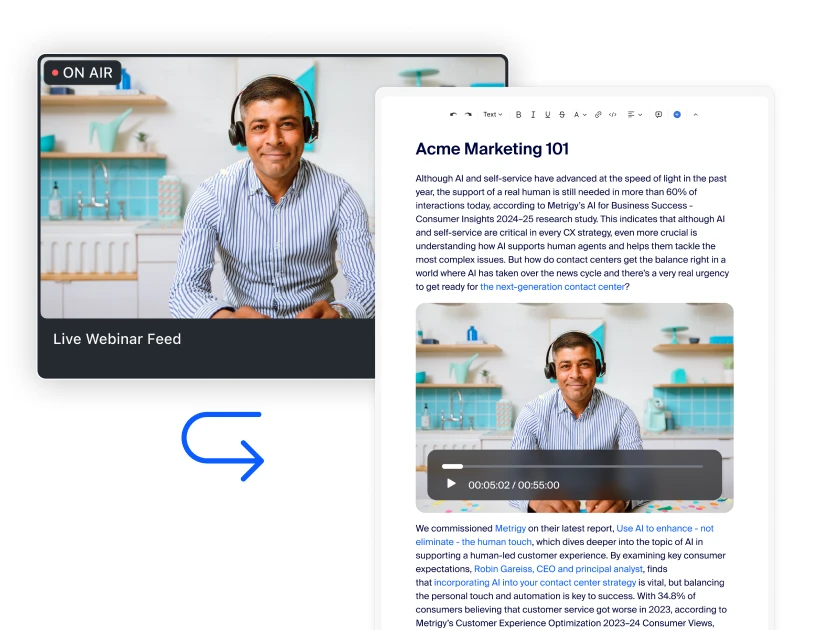Click the Undo icon in the editor toolbar

coord(454,114)
